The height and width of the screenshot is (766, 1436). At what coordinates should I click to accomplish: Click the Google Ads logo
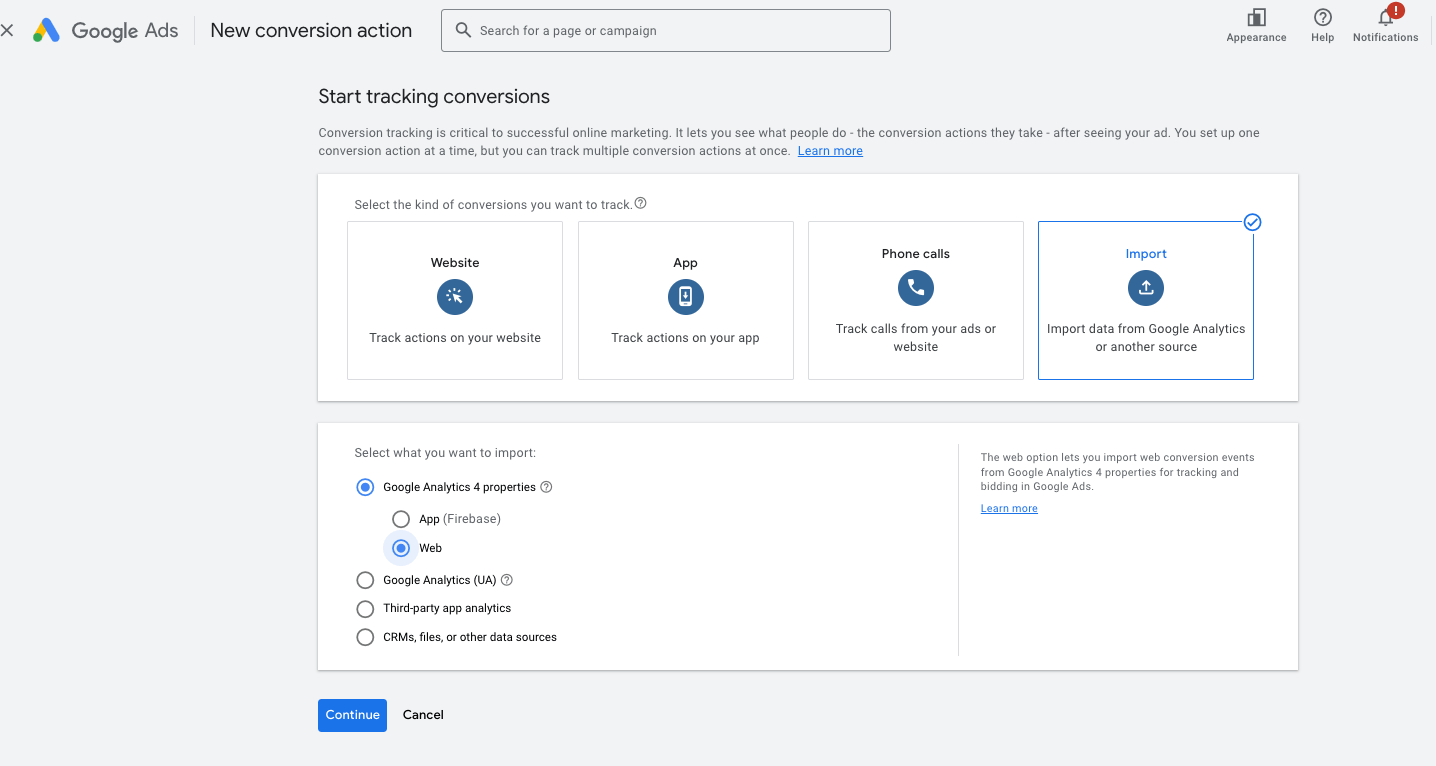click(105, 31)
